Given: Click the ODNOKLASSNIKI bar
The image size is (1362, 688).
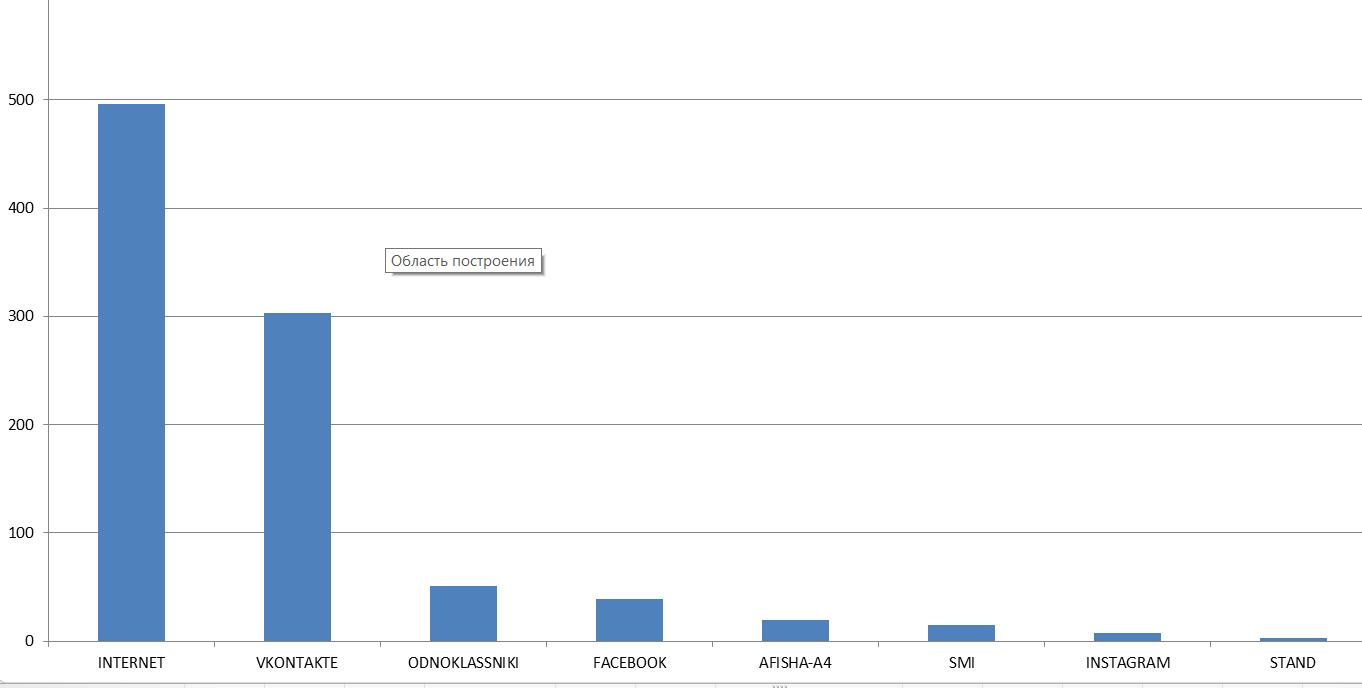Looking at the screenshot, I should coord(463,613).
